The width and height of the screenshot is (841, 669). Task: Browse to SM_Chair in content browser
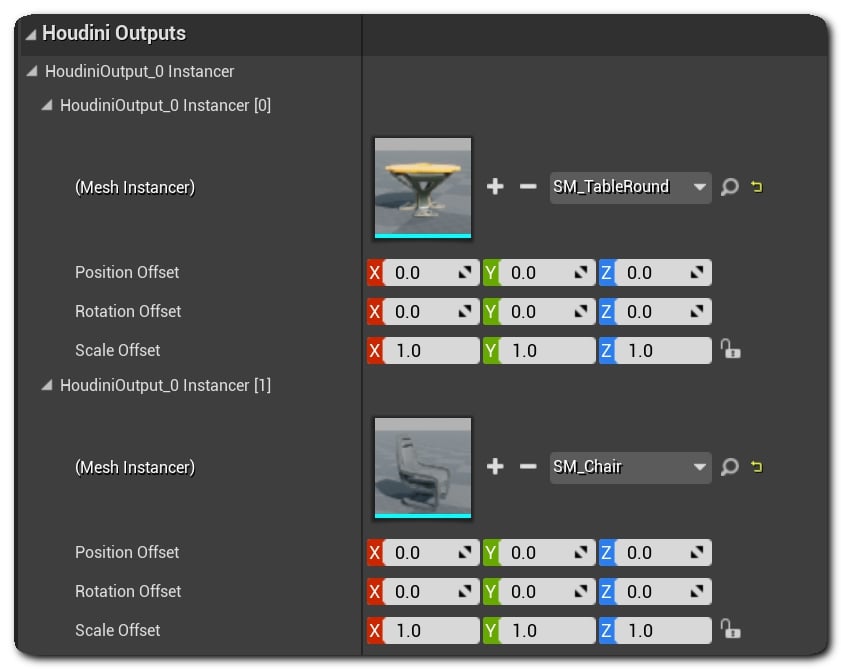click(729, 467)
